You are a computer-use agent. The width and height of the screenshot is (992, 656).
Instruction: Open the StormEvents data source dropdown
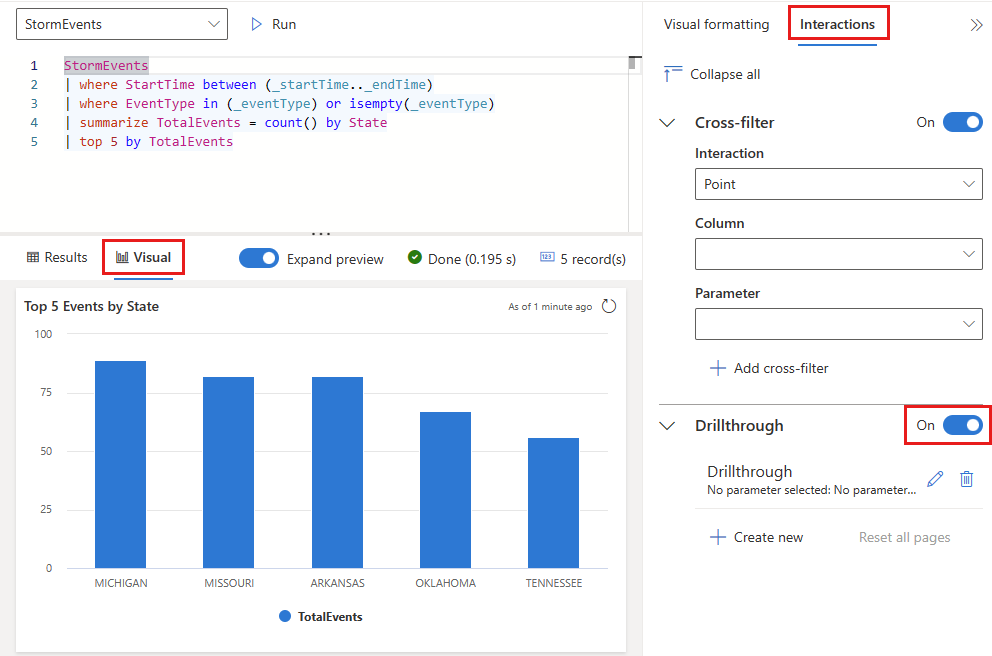[122, 24]
